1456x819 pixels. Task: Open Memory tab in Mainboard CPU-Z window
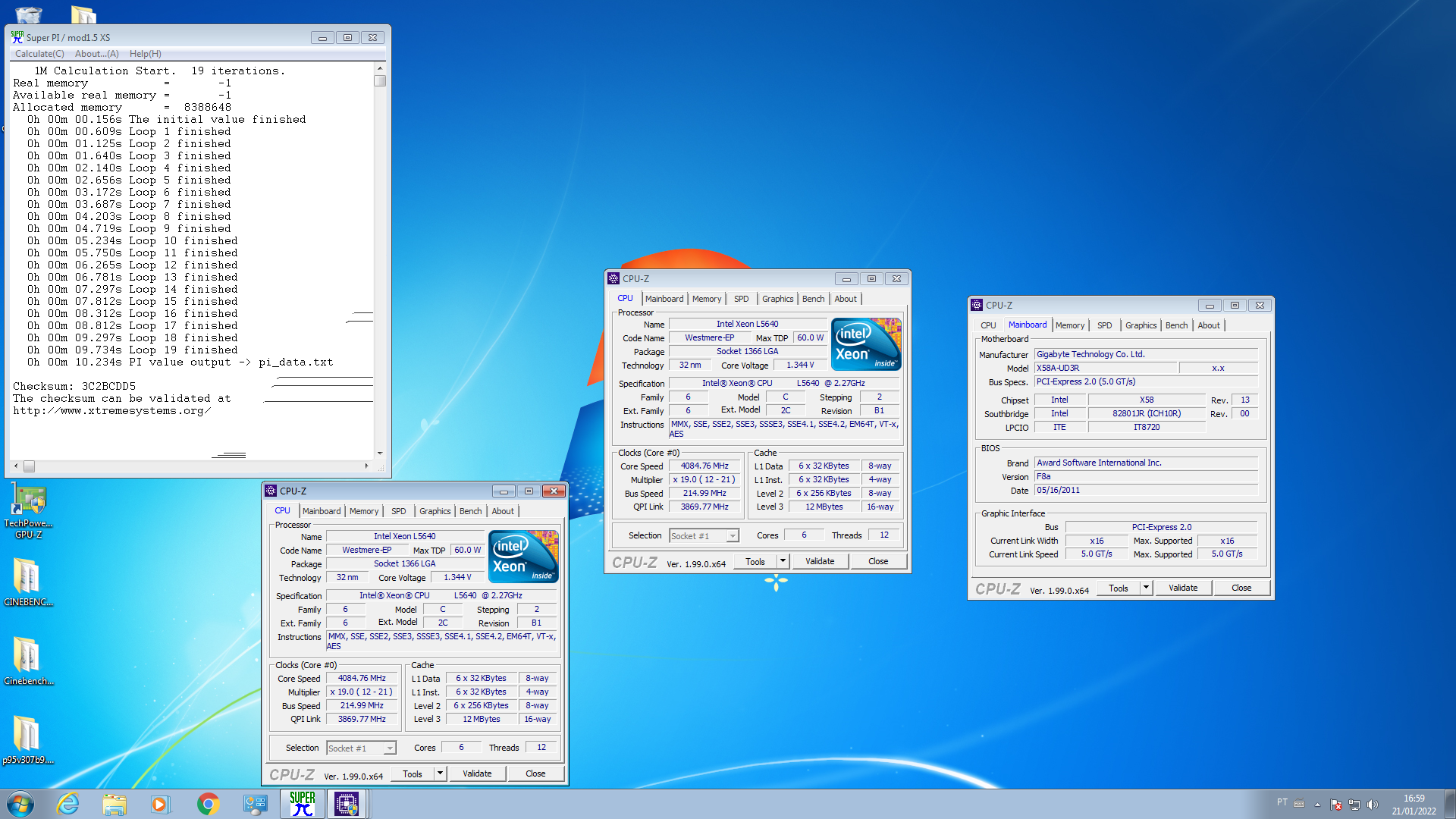(x=1070, y=325)
